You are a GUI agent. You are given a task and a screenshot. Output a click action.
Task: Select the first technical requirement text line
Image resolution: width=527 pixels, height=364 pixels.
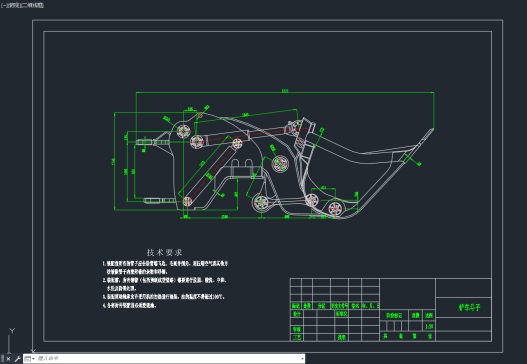(x=165, y=264)
